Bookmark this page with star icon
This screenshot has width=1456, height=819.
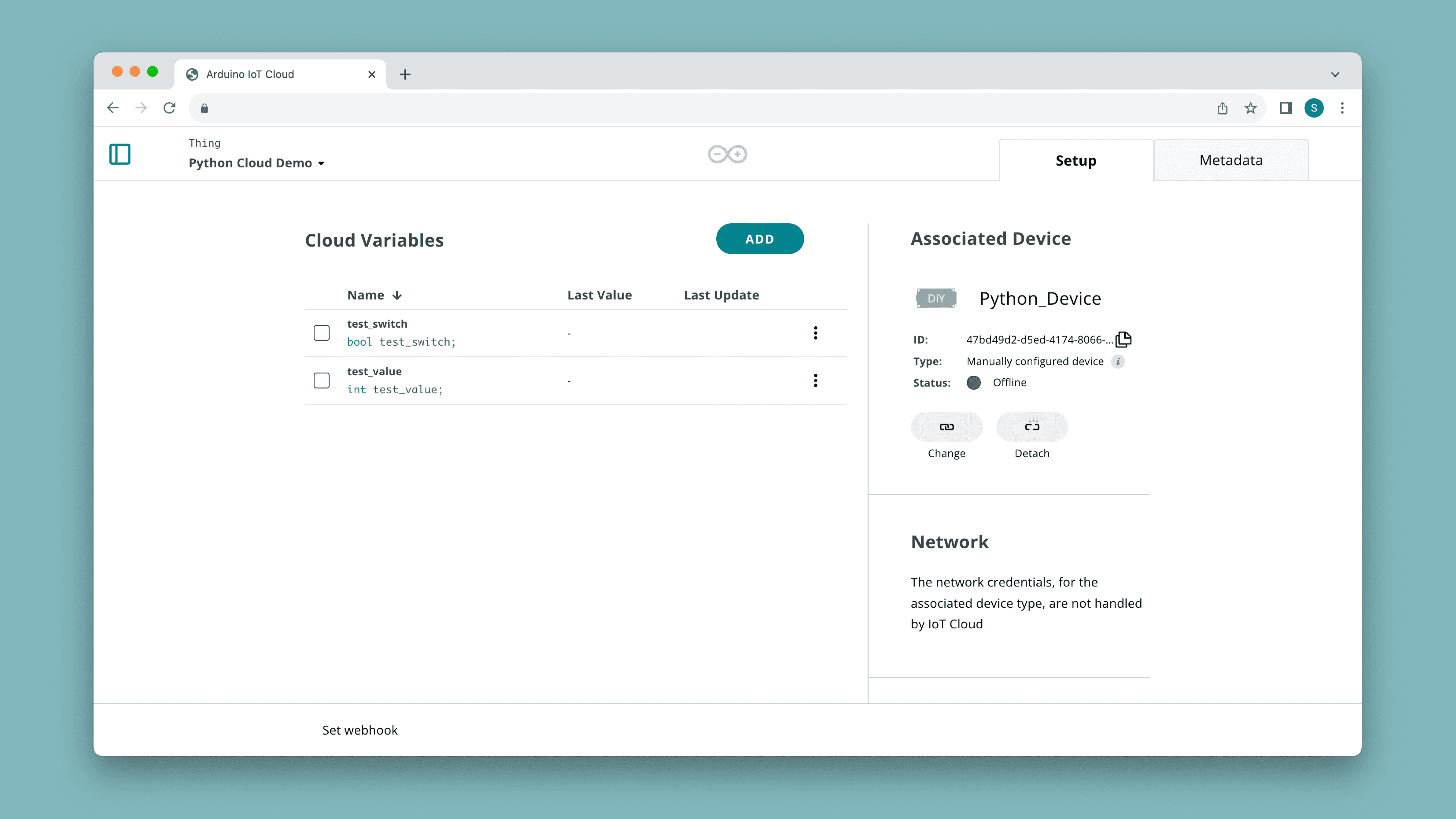[1250, 108]
